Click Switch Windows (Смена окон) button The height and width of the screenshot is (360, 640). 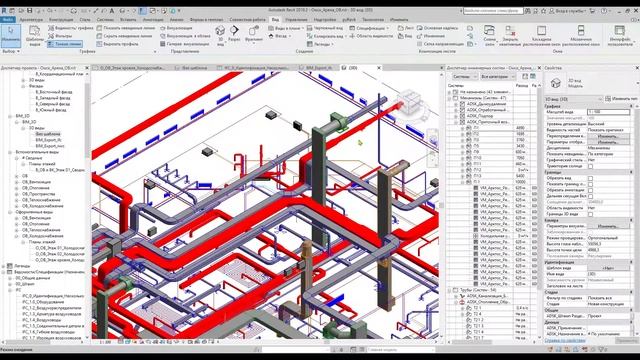(x=489, y=36)
